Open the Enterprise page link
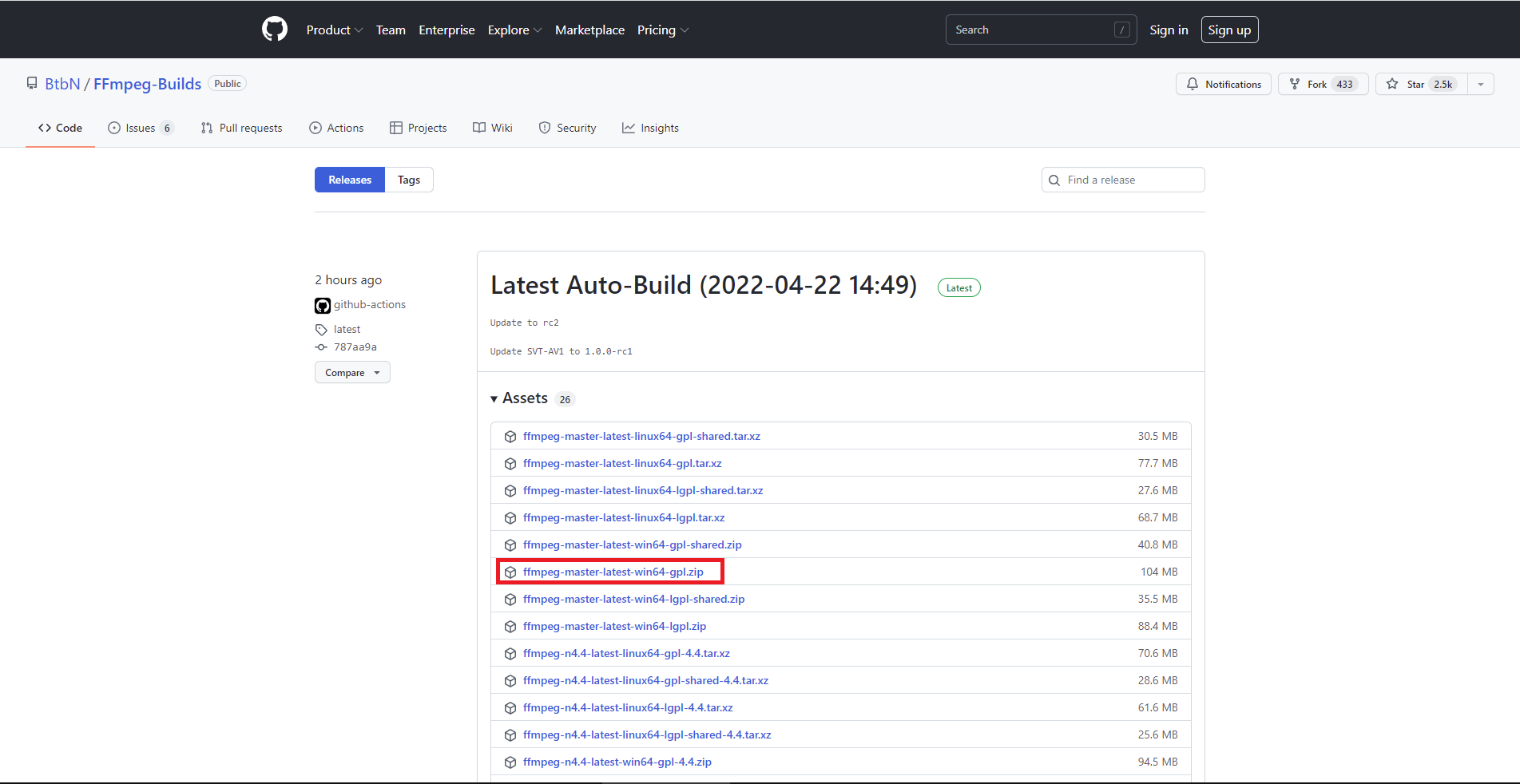This screenshot has height=784, width=1520. [446, 30]
